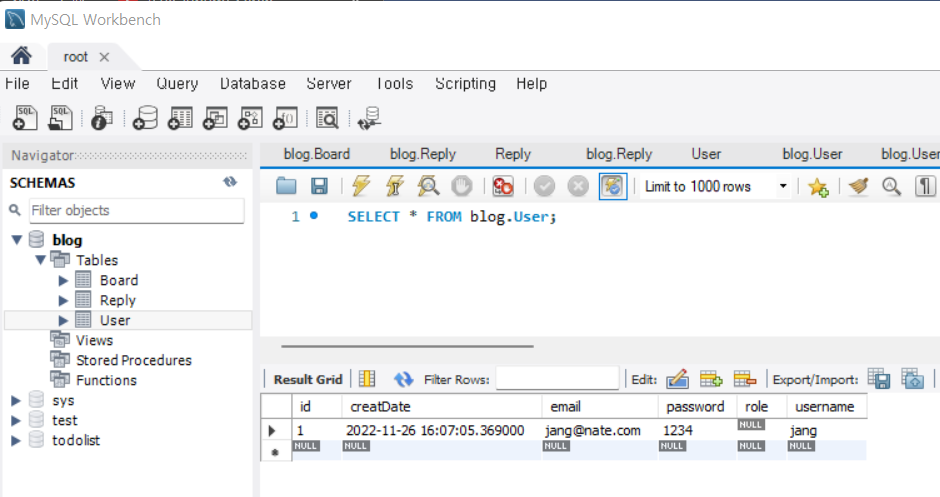The width and height of the screenshot is (940, 497).
Task: Commit the transaction icon
Action: 544,186
